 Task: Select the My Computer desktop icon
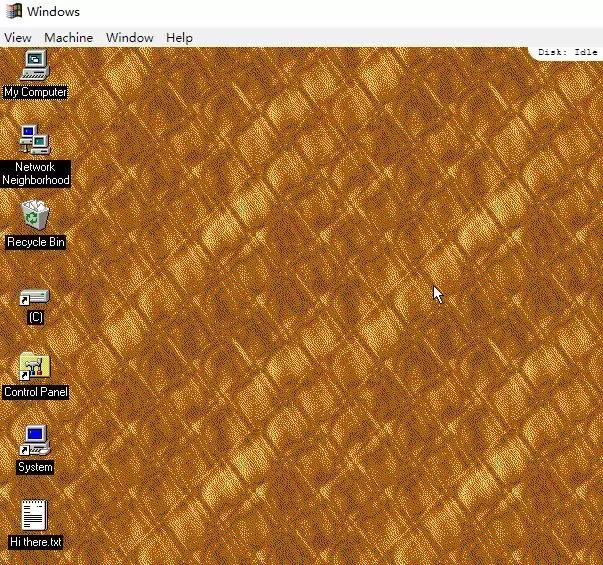pyautogui.click(x=35, y=65)
